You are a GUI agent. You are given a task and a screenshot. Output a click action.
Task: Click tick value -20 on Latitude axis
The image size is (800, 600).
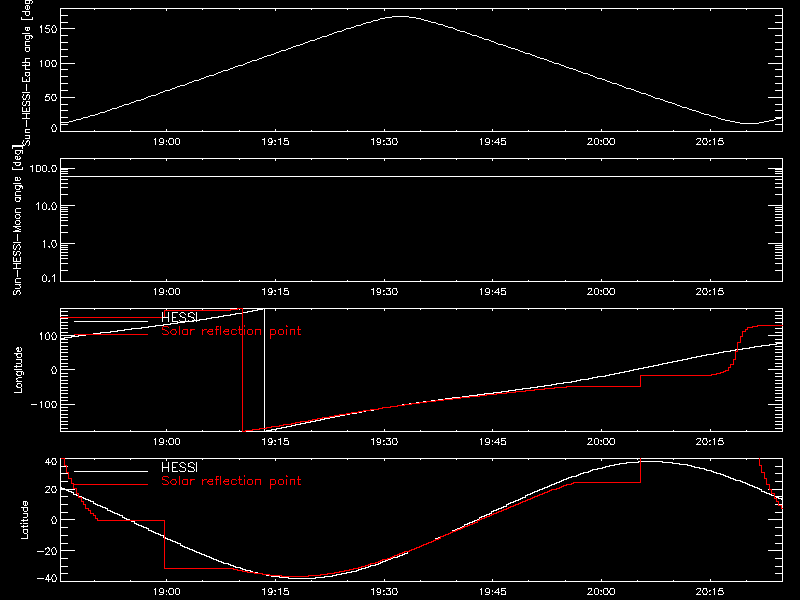point(47,551)
